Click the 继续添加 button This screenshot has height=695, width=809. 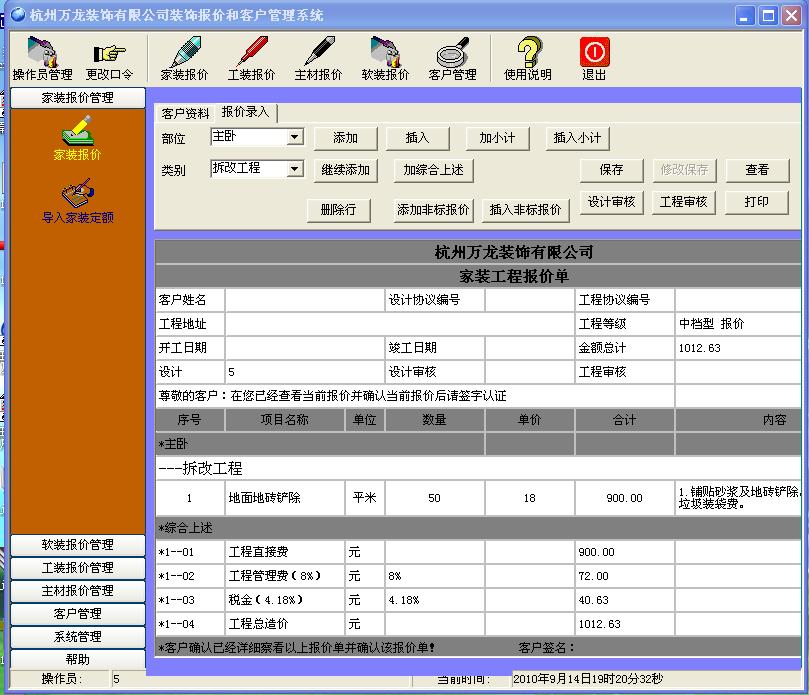point(345,170)
